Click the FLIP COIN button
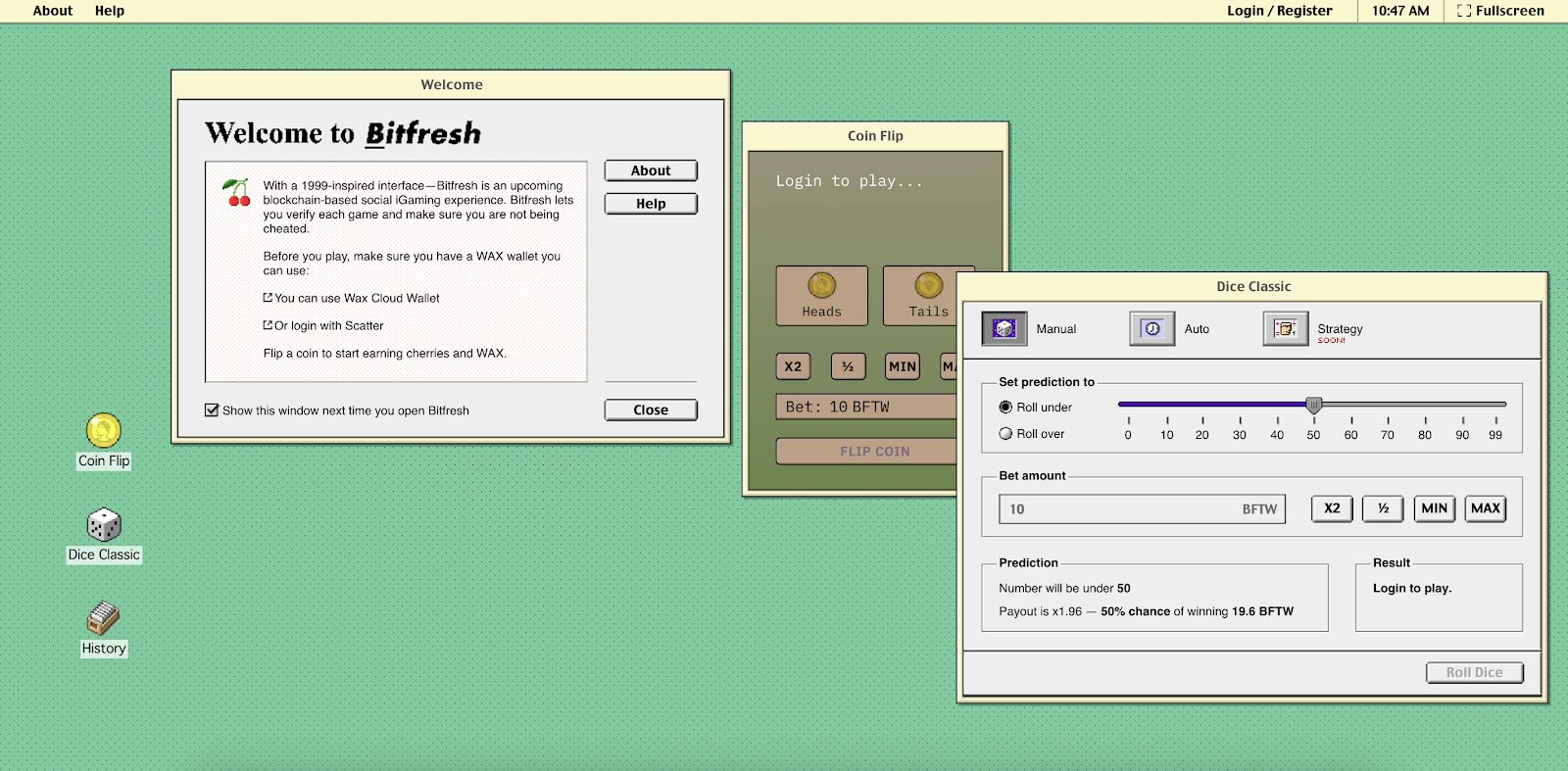Image resolution: width=1568 pixels, height=771 pixels. 866,451
